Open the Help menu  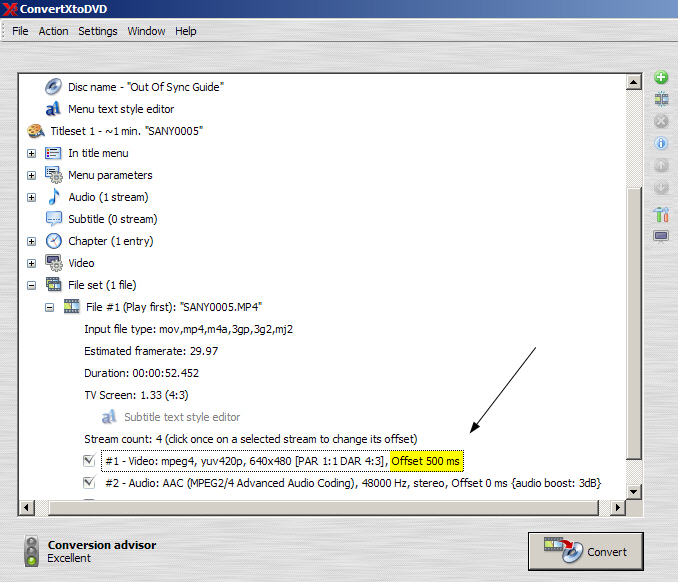coord(185,31)
